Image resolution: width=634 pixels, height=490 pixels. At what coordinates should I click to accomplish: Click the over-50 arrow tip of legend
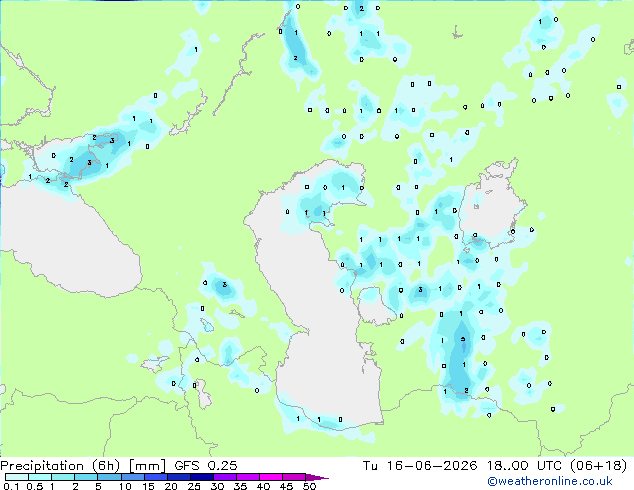tap(317, 478)
